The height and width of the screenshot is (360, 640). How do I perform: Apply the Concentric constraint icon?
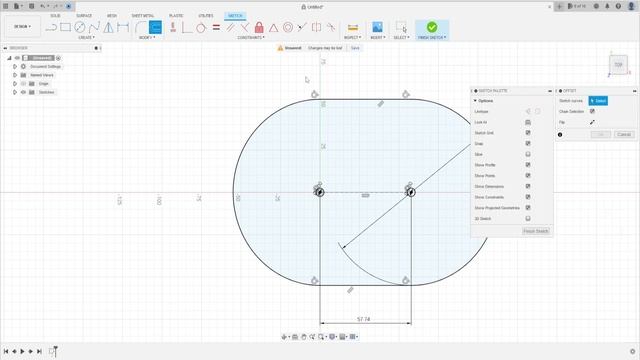[288, 27]
